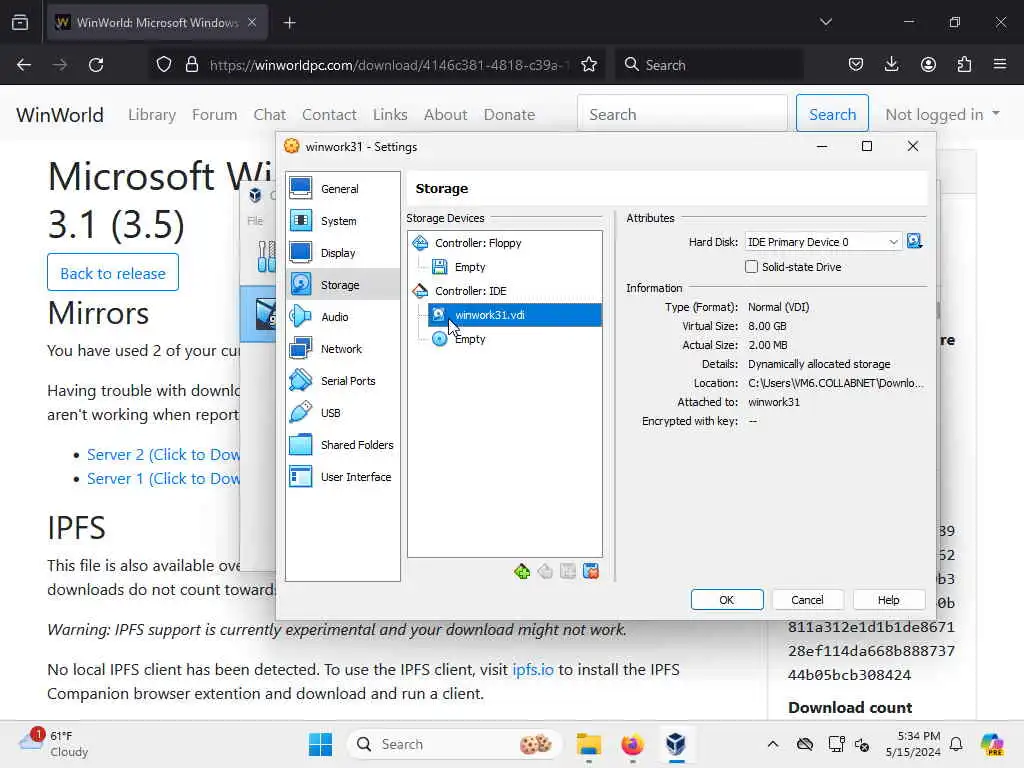Image resolution: width=1024 pixels, height=768 pixels.
Task: Click the Server 2 download link
Action: click(163, 455)
